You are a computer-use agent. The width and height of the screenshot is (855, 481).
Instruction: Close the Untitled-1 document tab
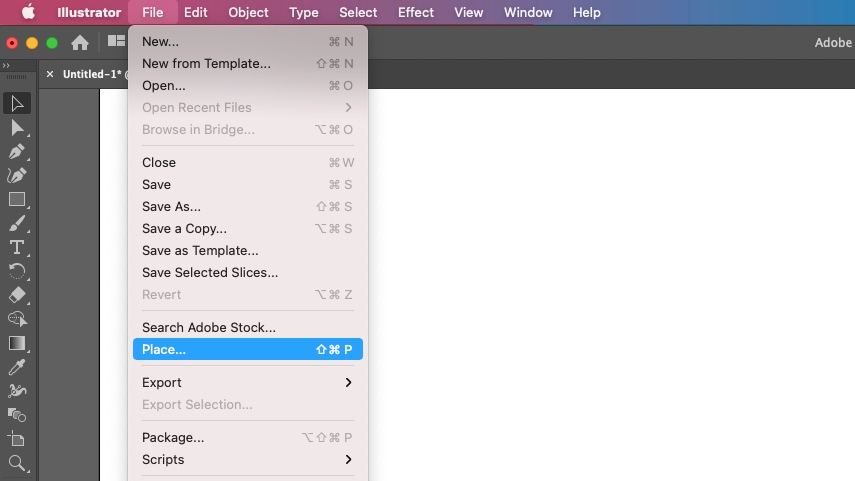tap(50, 74)
